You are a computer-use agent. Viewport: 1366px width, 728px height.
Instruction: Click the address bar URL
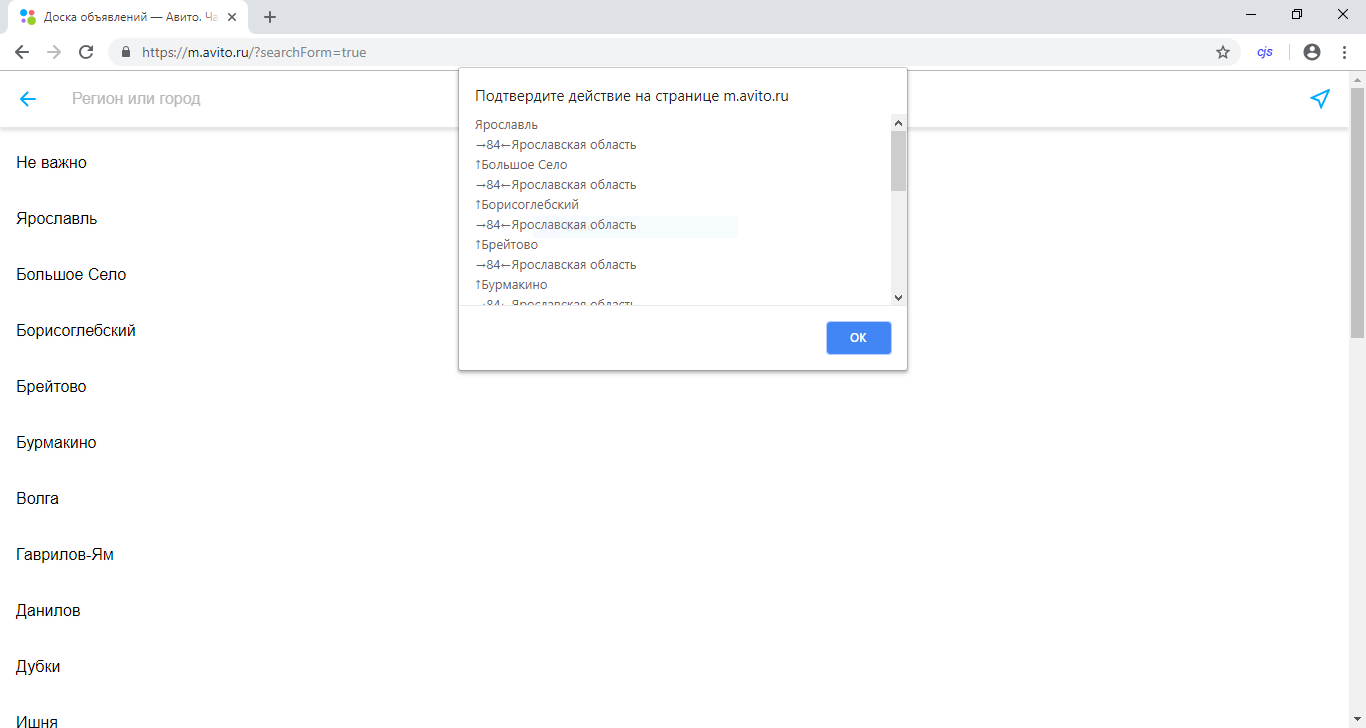(x=254, y=52)
